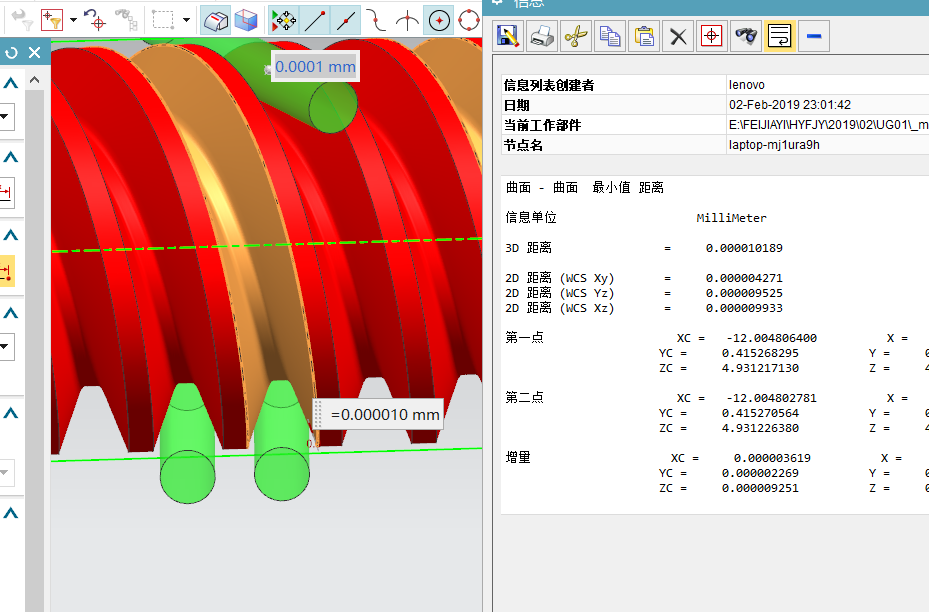929x612 pixels.
Task: Print the information listing
Action: (542, 36)
